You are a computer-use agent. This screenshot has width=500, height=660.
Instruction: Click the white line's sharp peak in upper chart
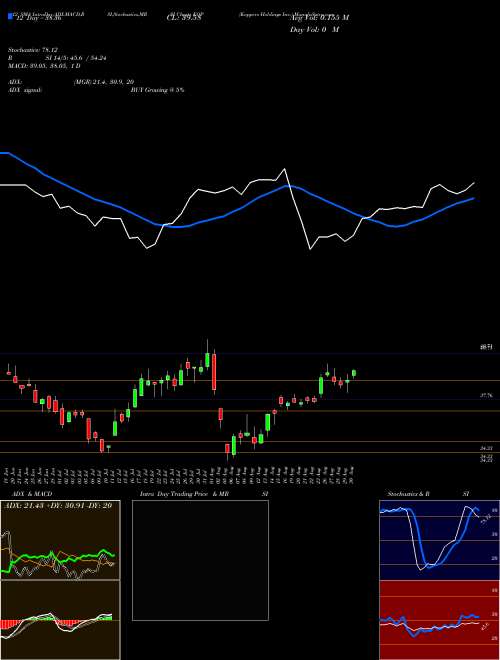(285, 169)
